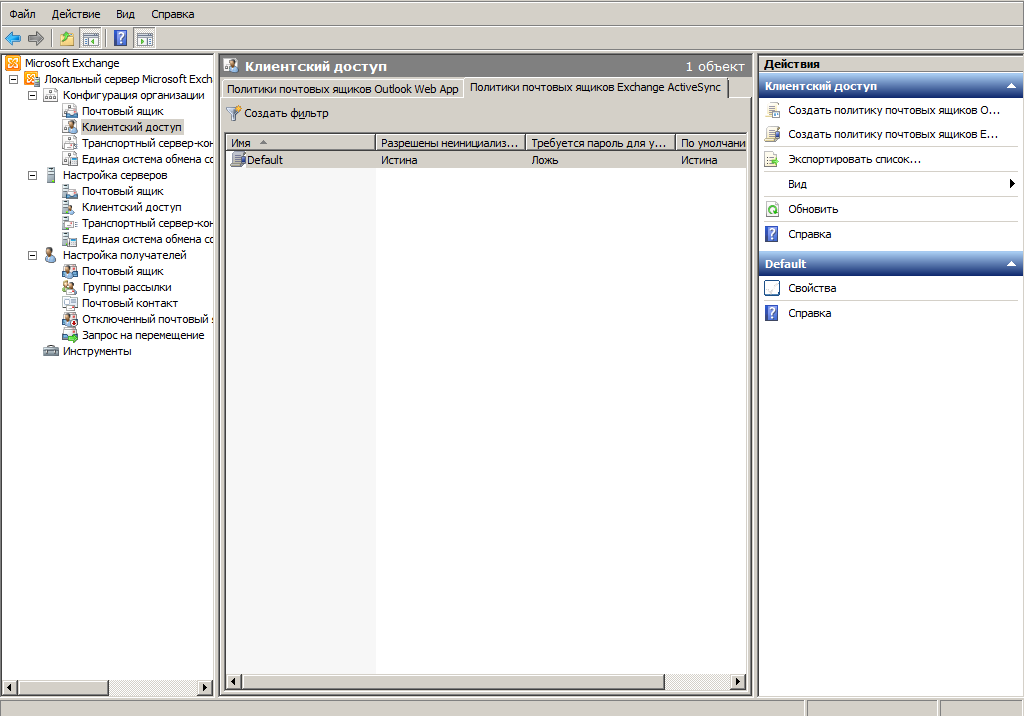Click the Запрос на перемещение icon

[69, 335]
